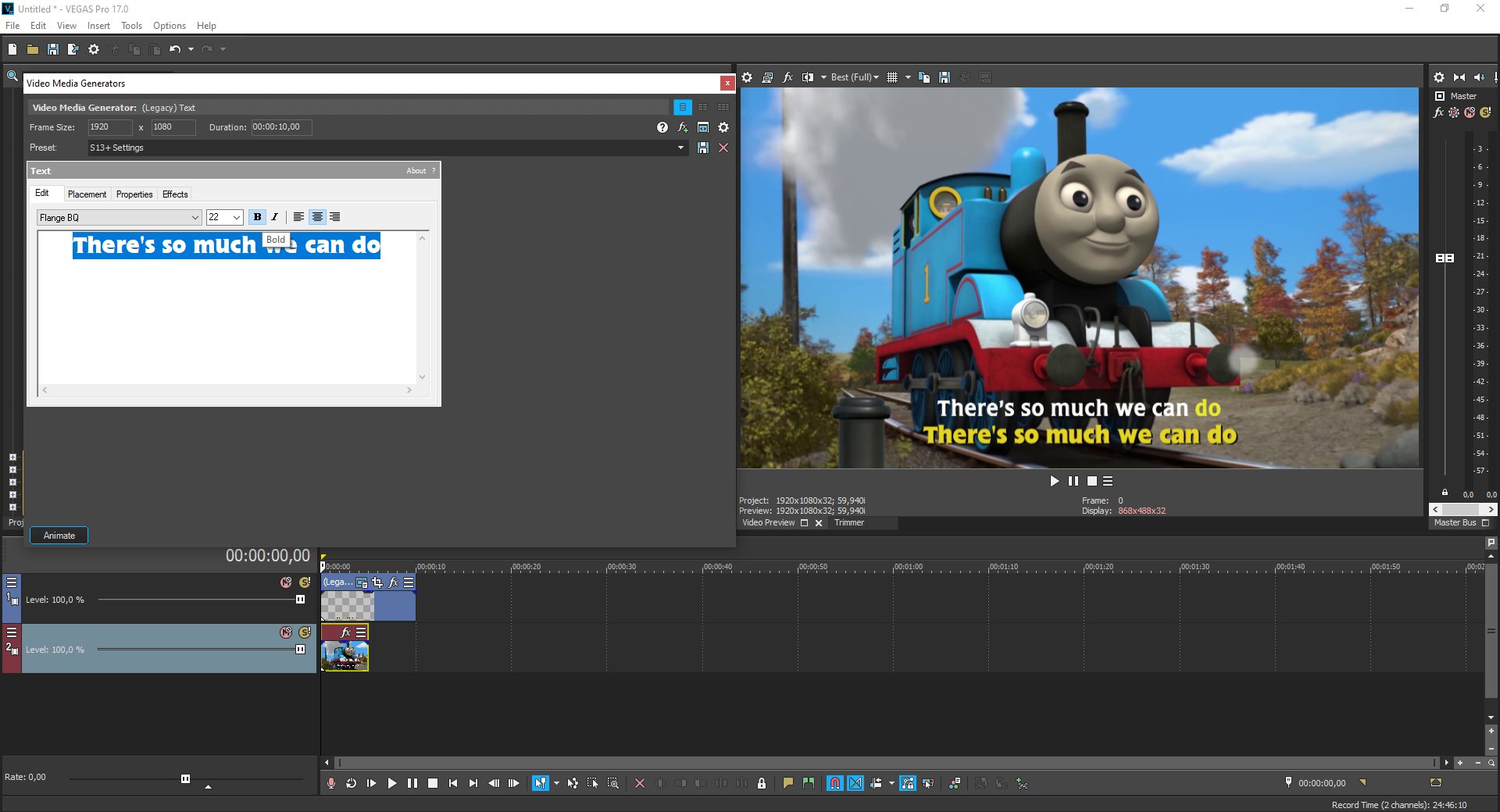Screen dimensions: 1500x812
Task: Copy preview snapshot to clipboard
Action: [x=924, y=77]
